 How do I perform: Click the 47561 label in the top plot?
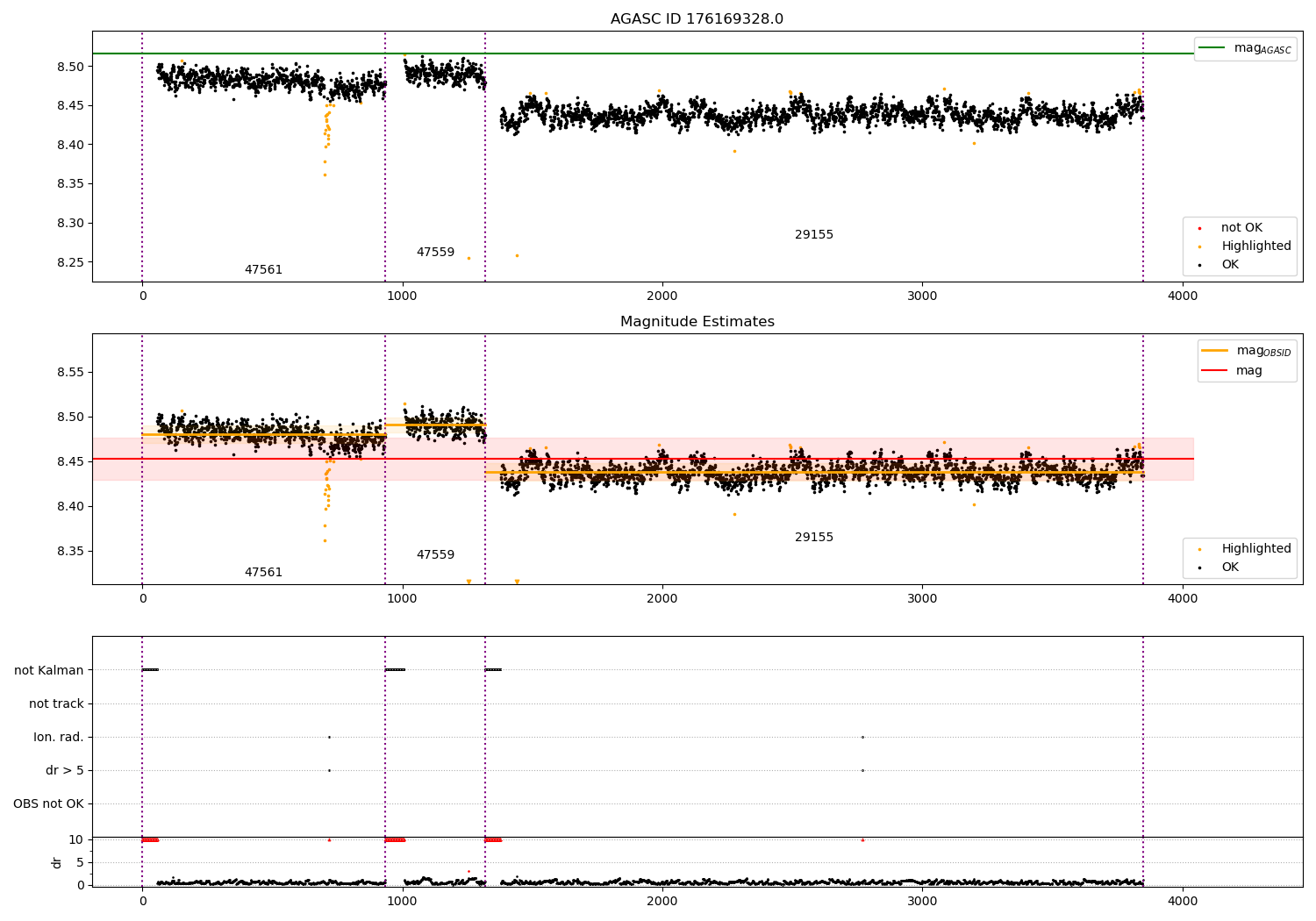click(x=263, y=269)
